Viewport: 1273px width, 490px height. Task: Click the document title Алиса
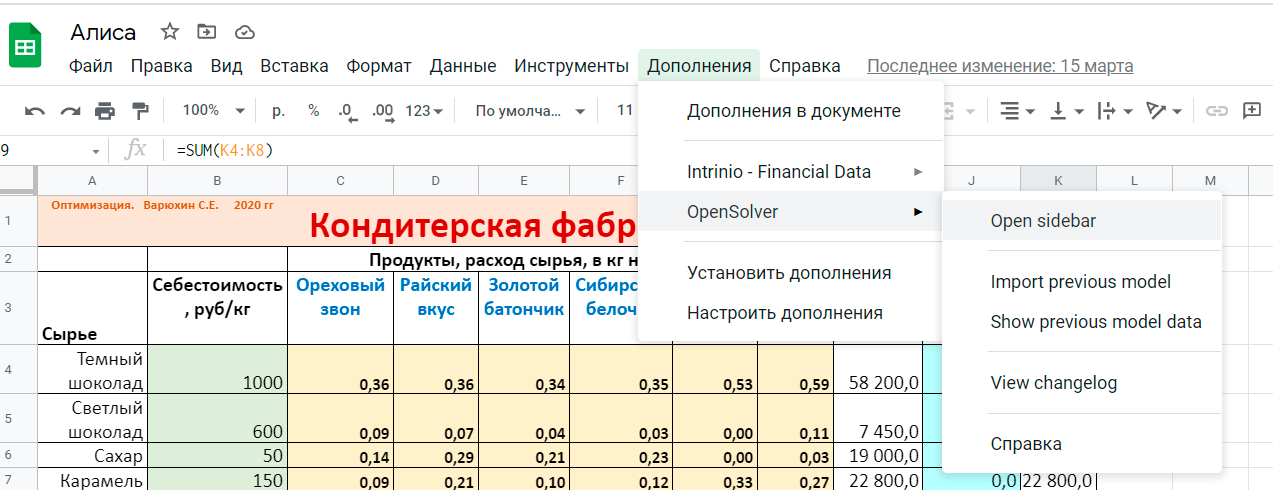(103, 32)
